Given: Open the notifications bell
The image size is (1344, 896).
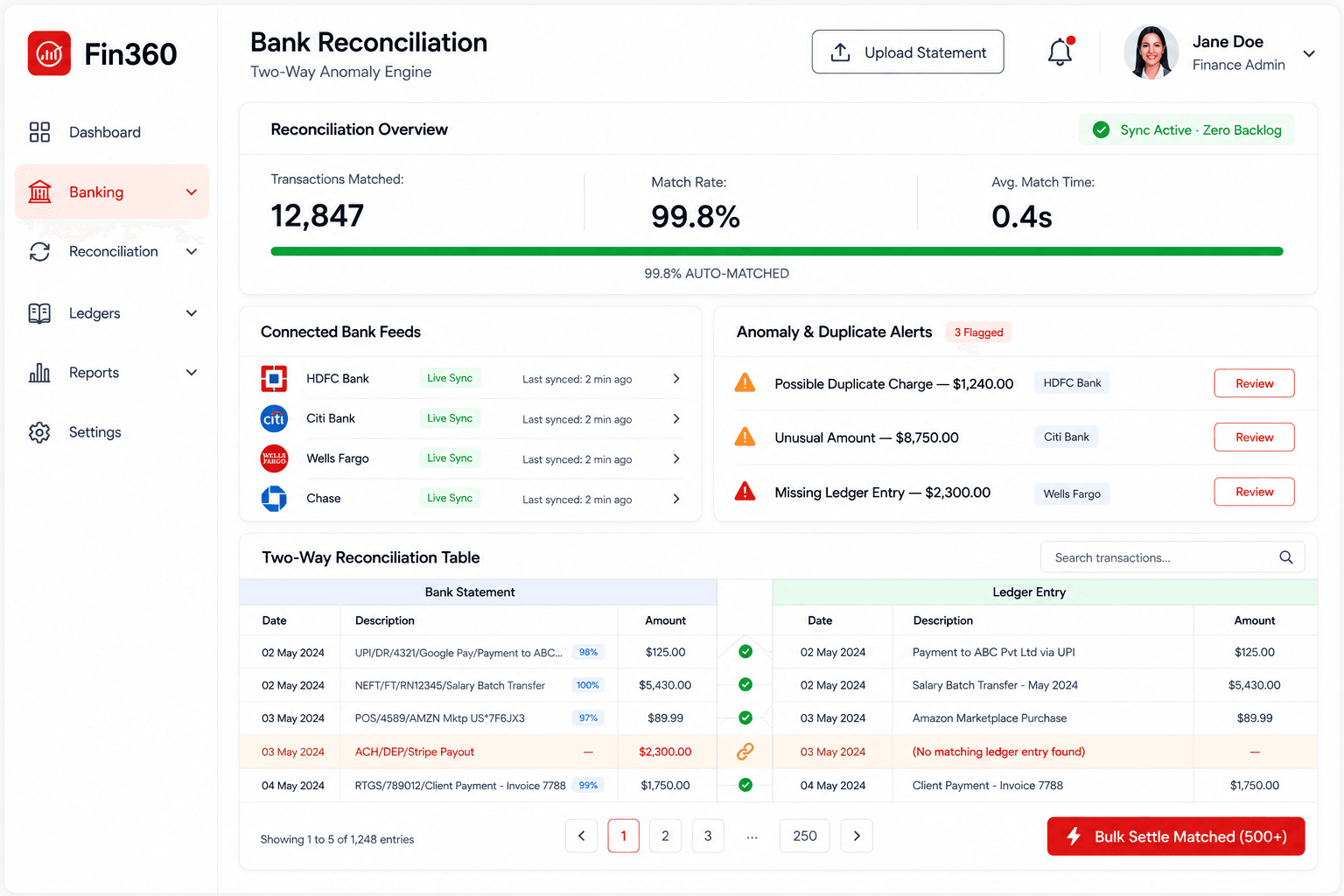Looking at the screenshot, I should point(1060,52).
